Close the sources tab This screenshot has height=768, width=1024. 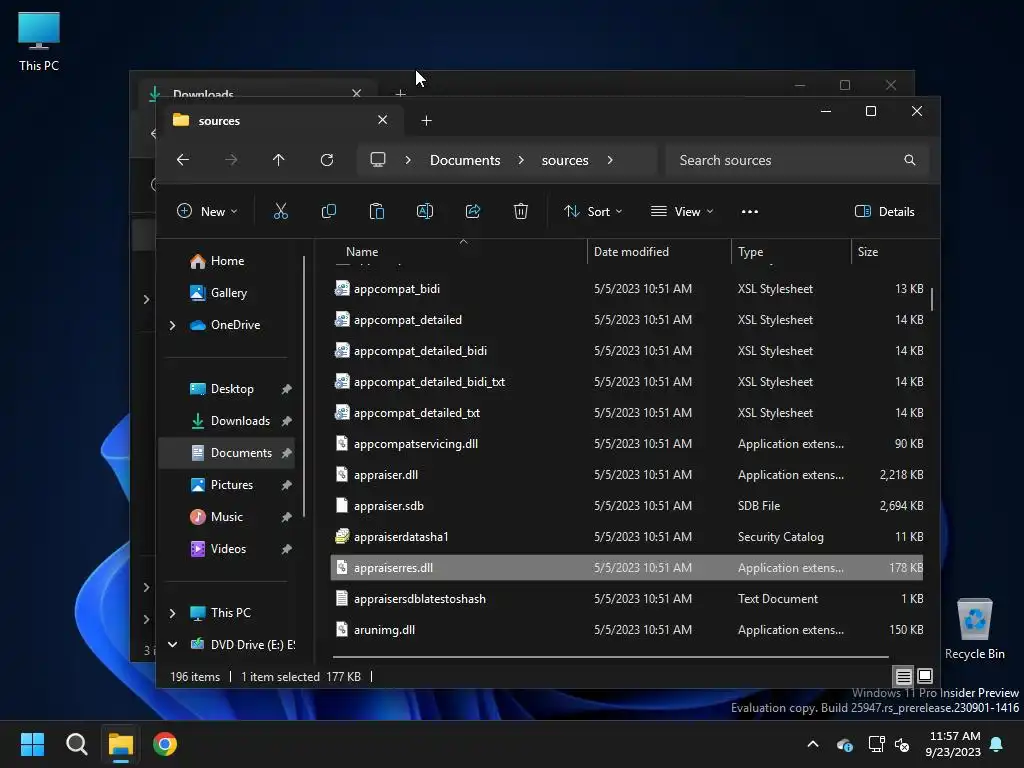click(383, 120)
